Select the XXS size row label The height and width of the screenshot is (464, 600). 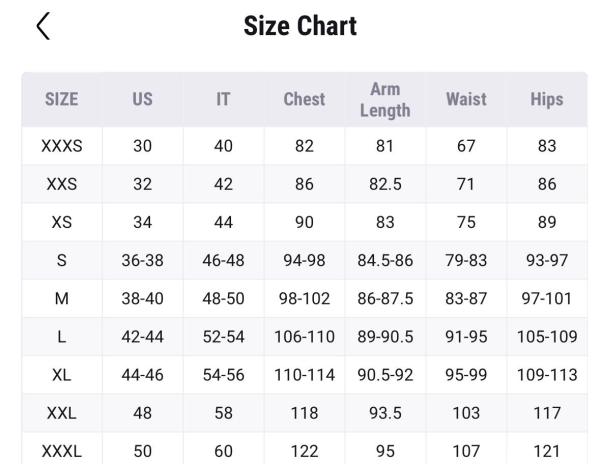[62, 184]
